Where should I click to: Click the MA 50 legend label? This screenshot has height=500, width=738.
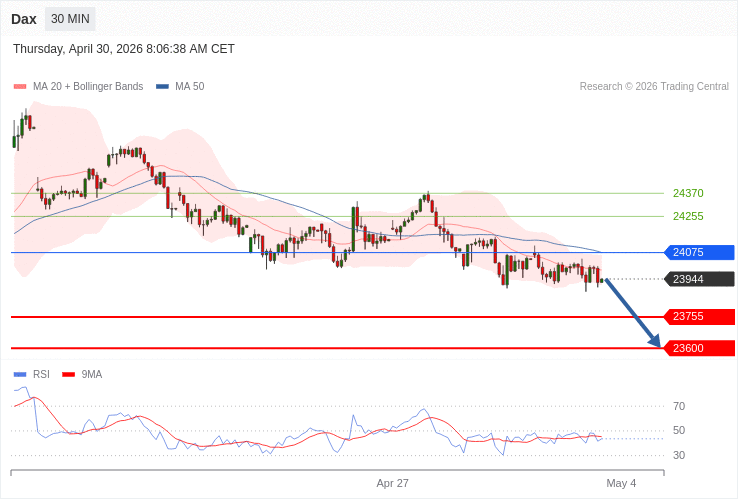click(x=190, y=87)
